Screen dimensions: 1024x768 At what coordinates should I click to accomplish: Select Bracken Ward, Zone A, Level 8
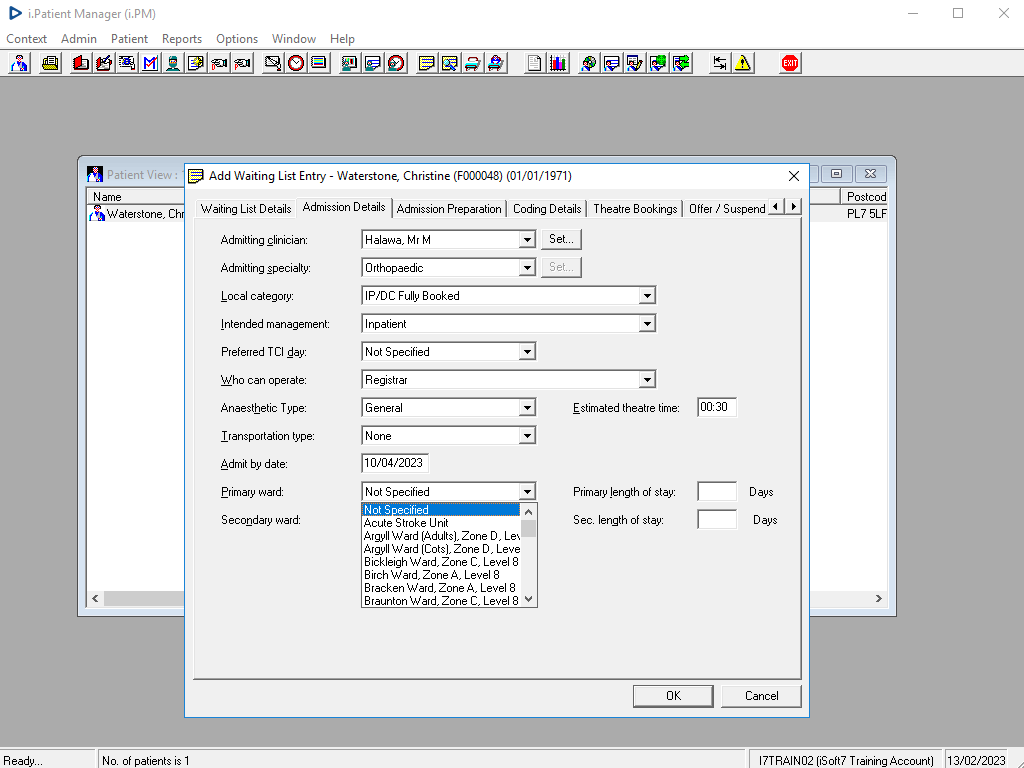[x=441, y=588]
